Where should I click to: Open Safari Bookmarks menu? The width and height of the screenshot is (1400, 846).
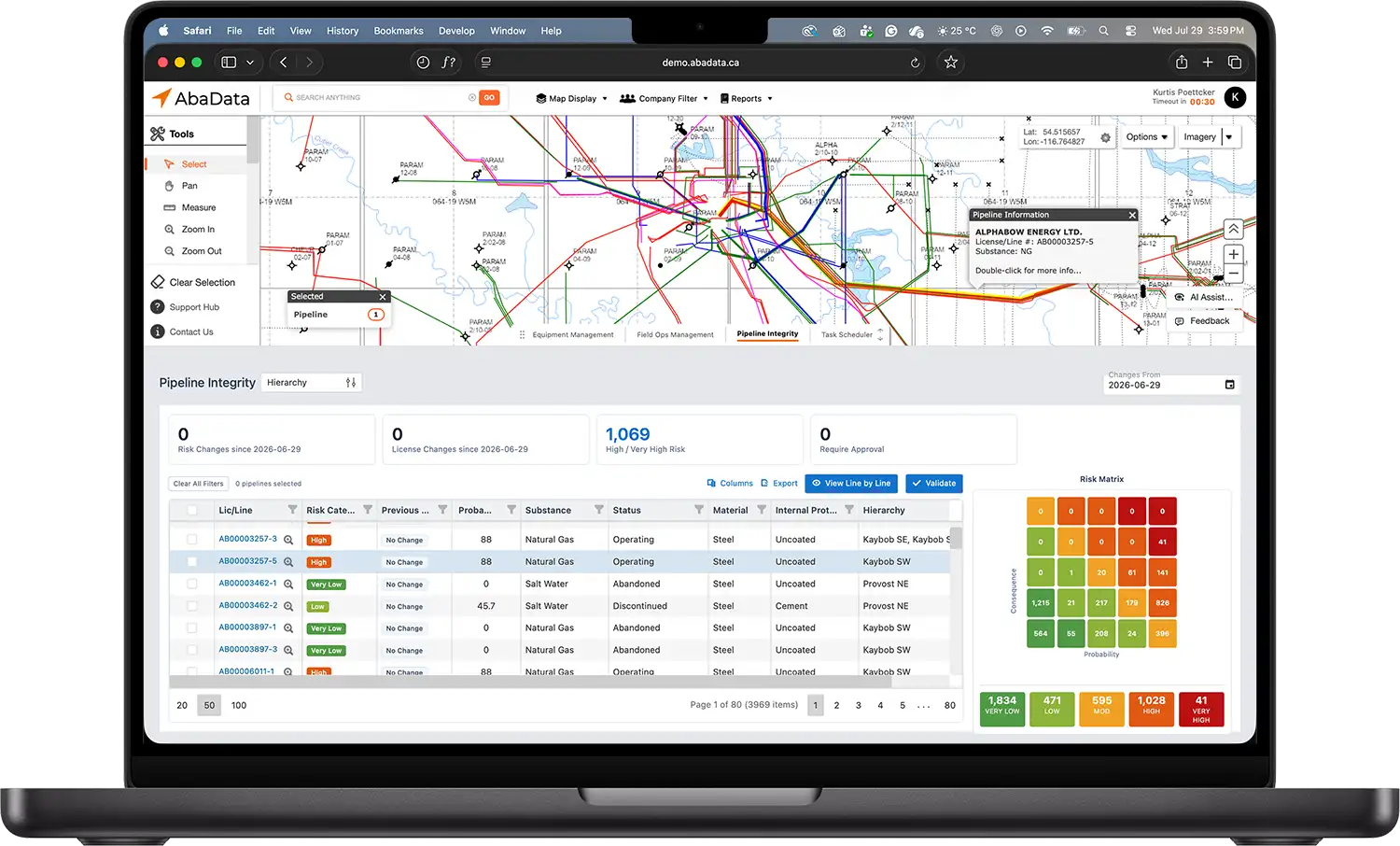click(399, 31)
